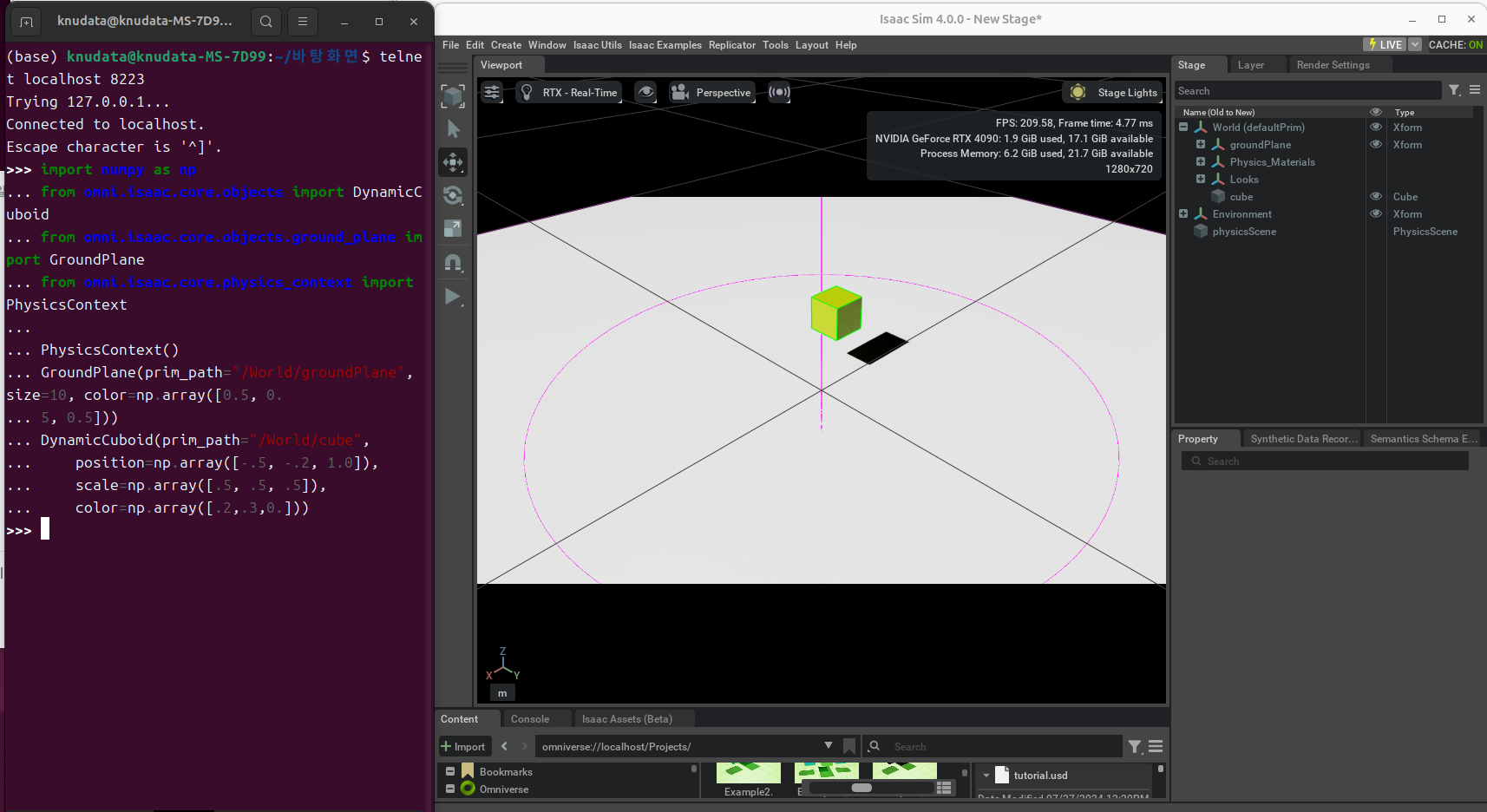Screen dimensions: 1487x812
Task: Open the Perspective camera selector
Action: [711, 92]
